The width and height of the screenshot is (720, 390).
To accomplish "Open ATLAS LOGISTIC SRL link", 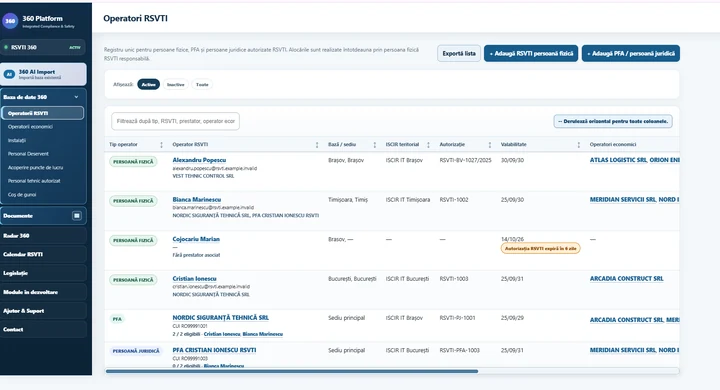I will pyautogui.click(x=618, y=160).
